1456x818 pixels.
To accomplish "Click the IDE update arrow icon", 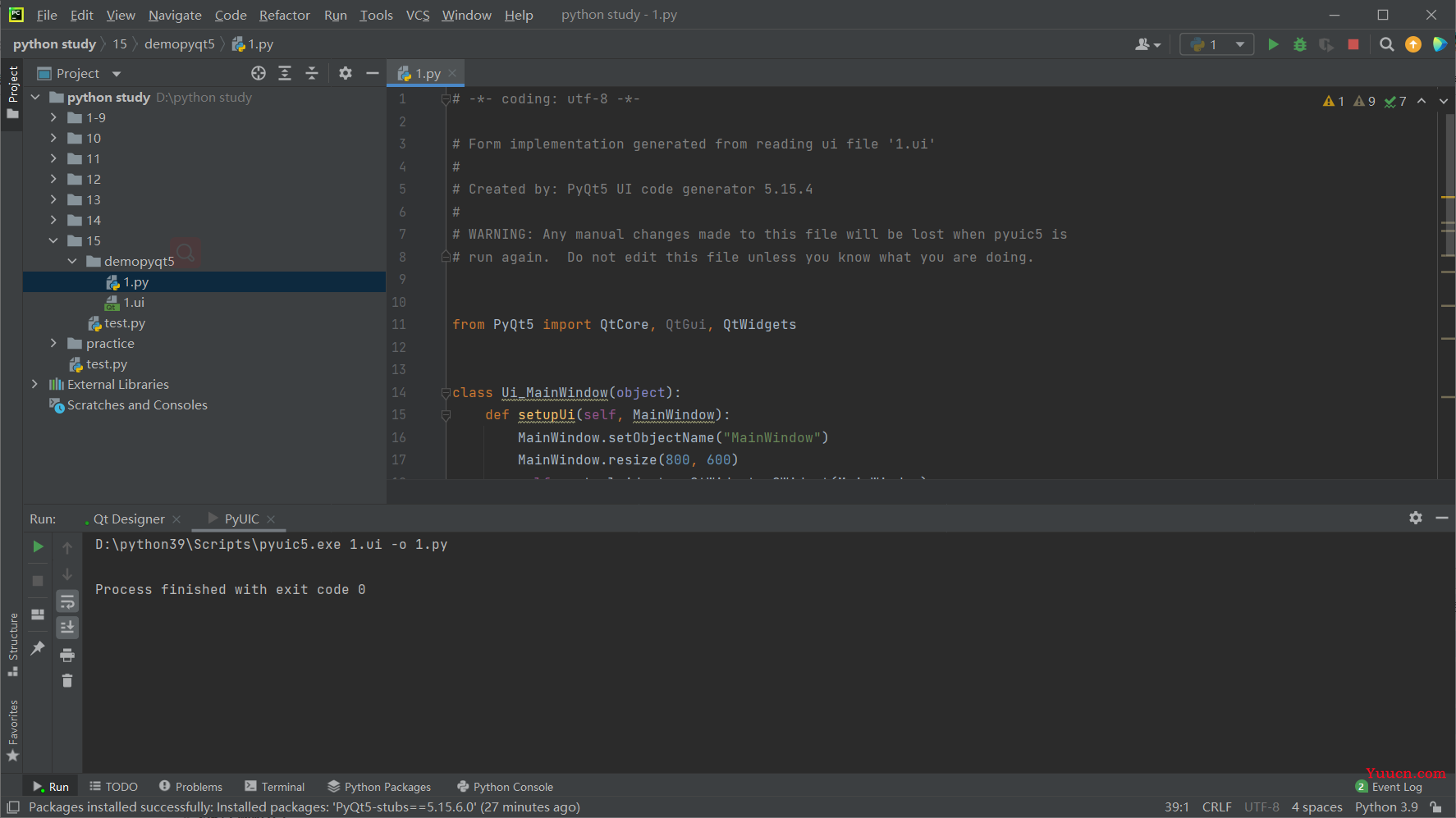I will coord(1413,44).
